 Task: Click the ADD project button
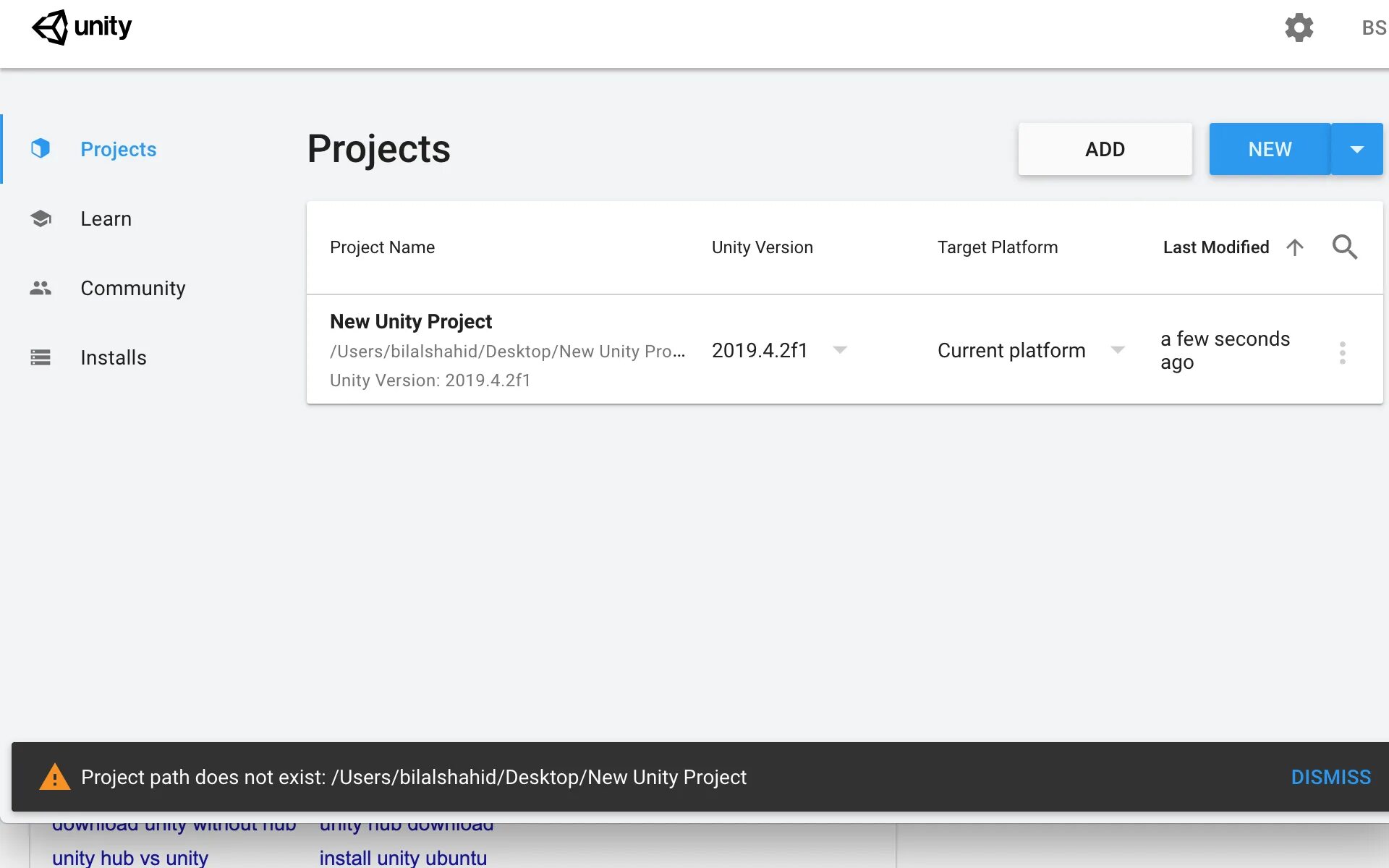point(1105,149)
